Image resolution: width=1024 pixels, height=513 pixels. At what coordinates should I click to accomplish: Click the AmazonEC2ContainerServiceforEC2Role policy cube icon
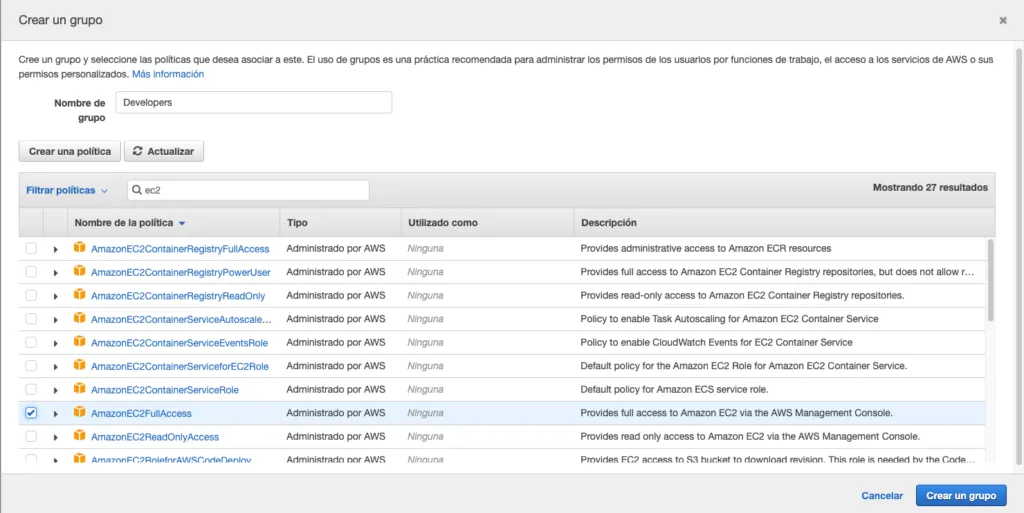click(x=80, y=365)
